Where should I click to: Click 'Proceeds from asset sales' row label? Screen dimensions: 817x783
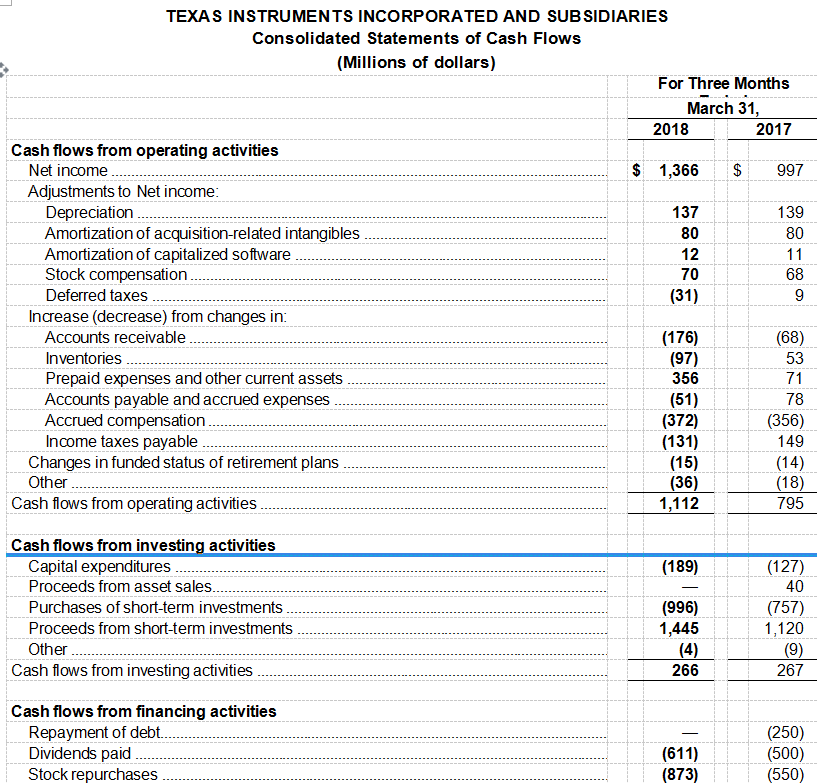[120, 587]
